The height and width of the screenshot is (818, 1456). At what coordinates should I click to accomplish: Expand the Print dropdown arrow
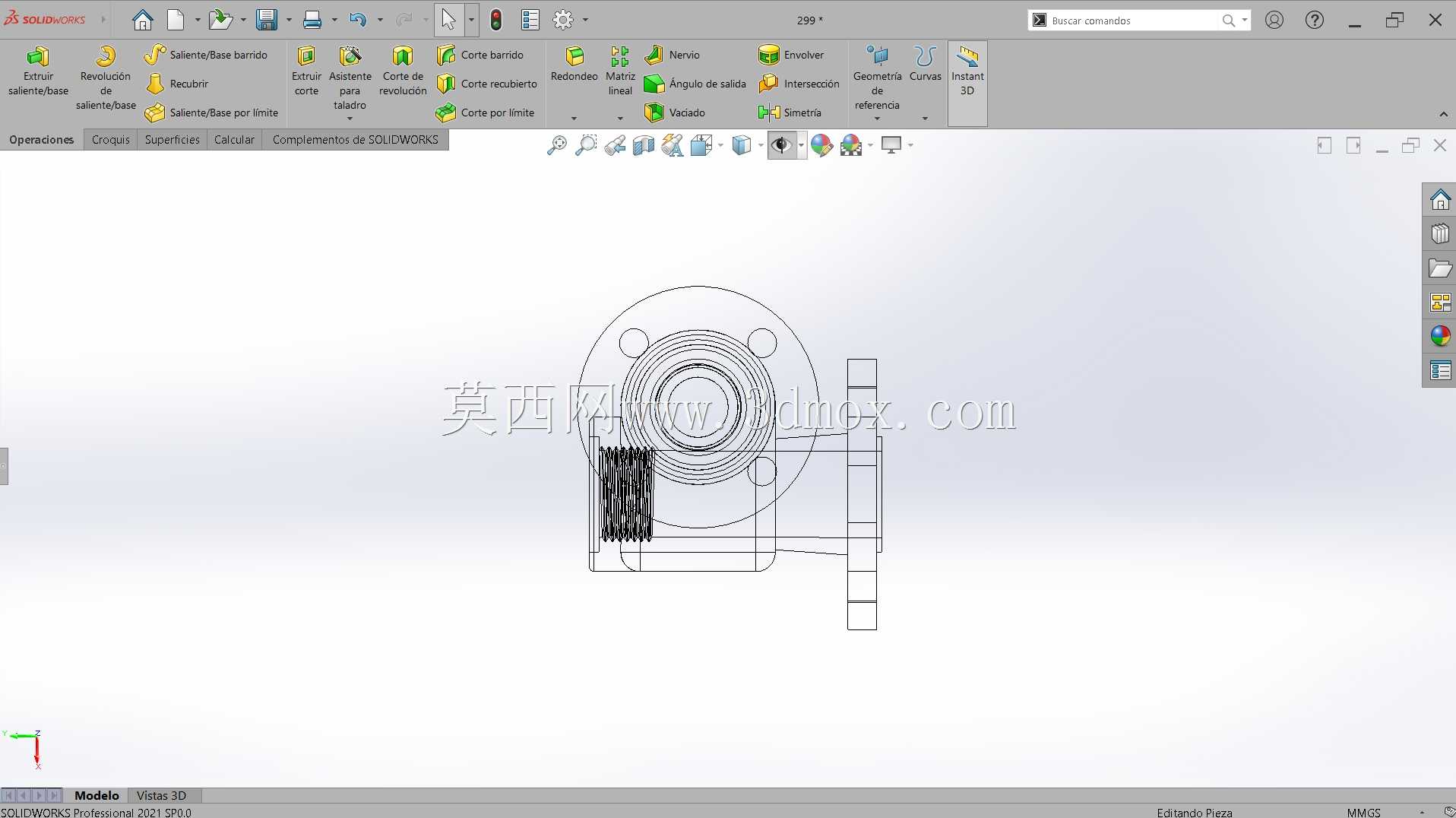tap(334, 20)
